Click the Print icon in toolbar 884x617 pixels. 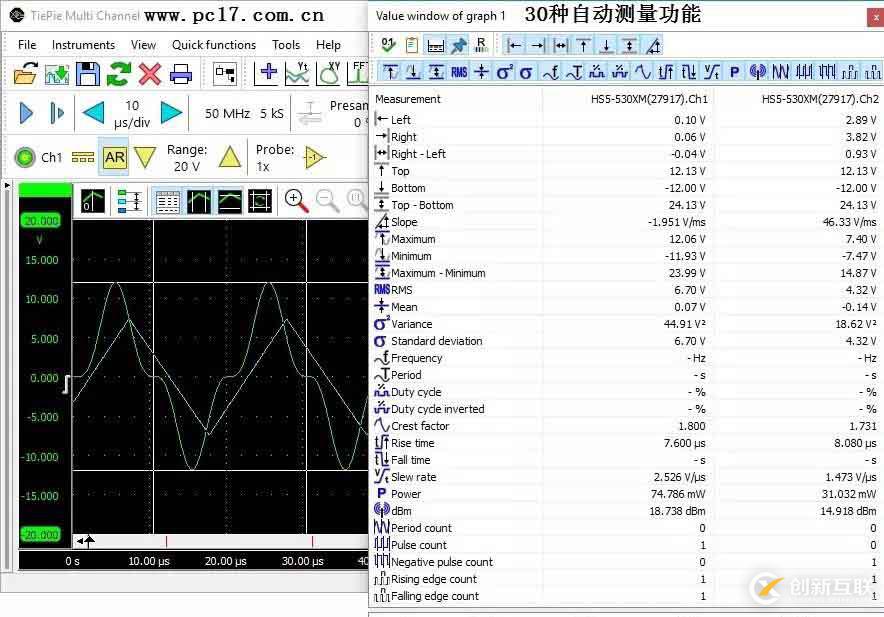[181, 74]
